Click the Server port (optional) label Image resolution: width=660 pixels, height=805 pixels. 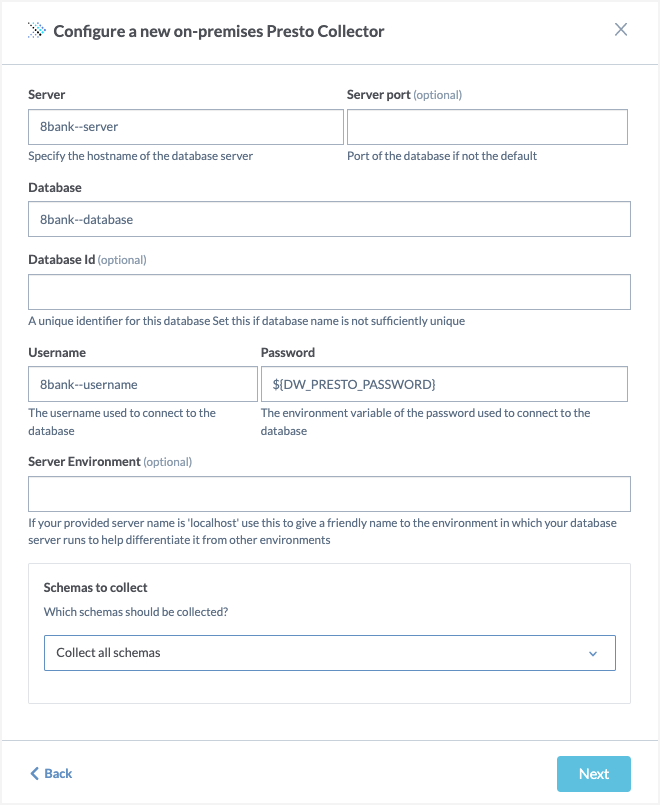(404, 95)
